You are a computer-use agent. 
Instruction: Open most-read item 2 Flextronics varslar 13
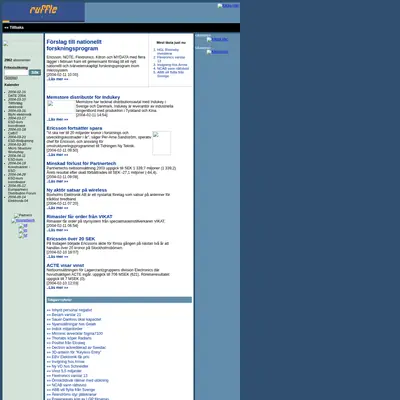[171, 59]
